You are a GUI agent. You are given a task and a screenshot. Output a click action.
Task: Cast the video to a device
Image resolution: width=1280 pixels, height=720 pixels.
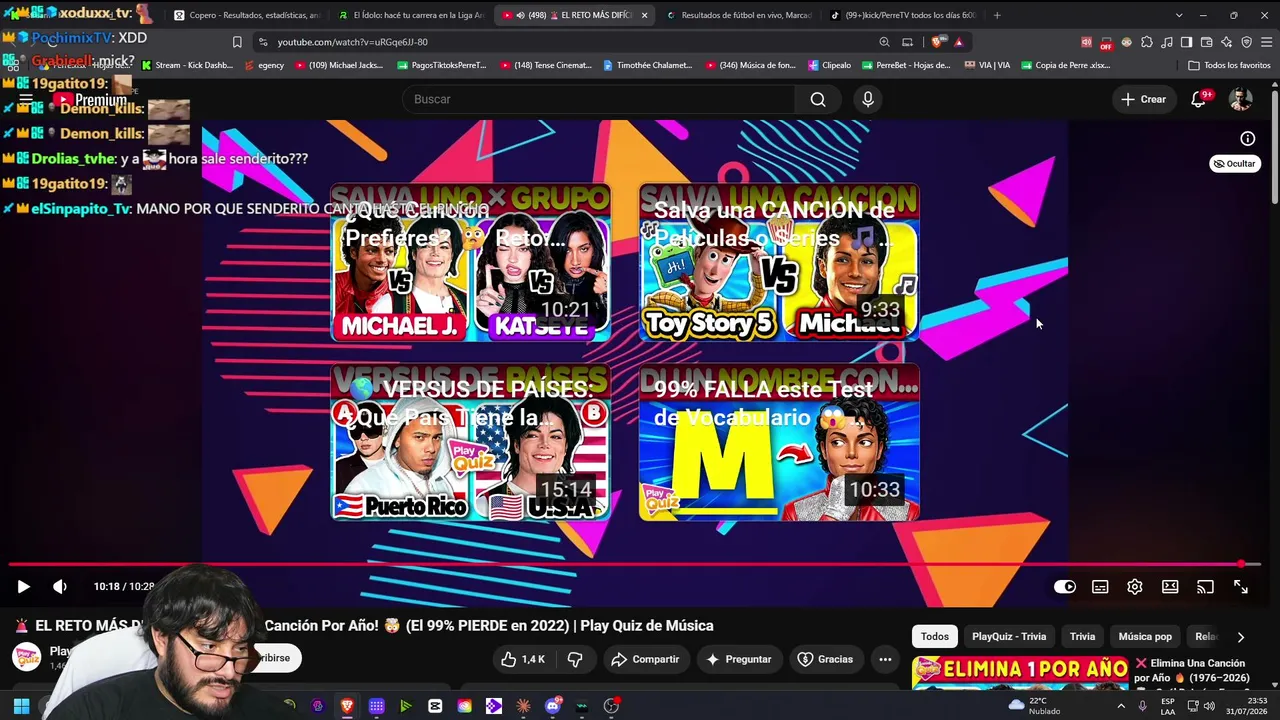coord(1205,587)
